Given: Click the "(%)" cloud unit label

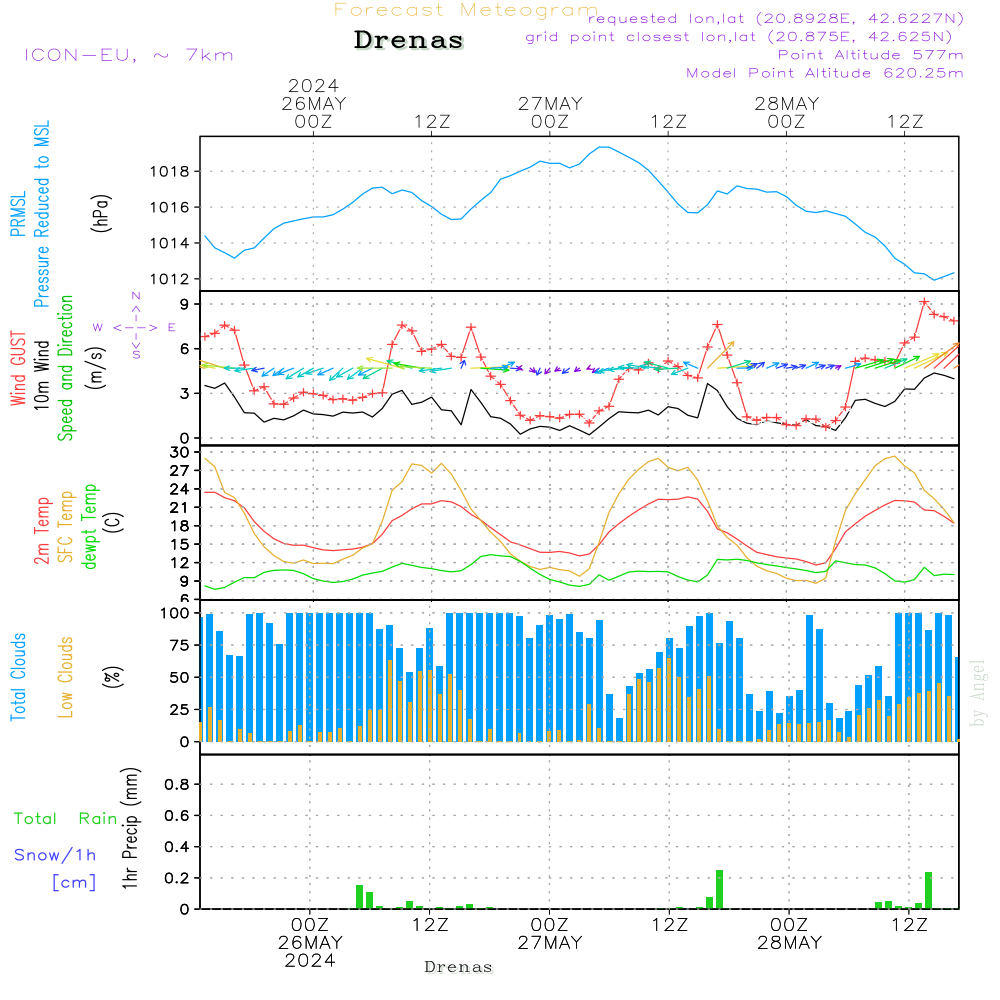Looking at the screenshot, I should pos(112,677).
